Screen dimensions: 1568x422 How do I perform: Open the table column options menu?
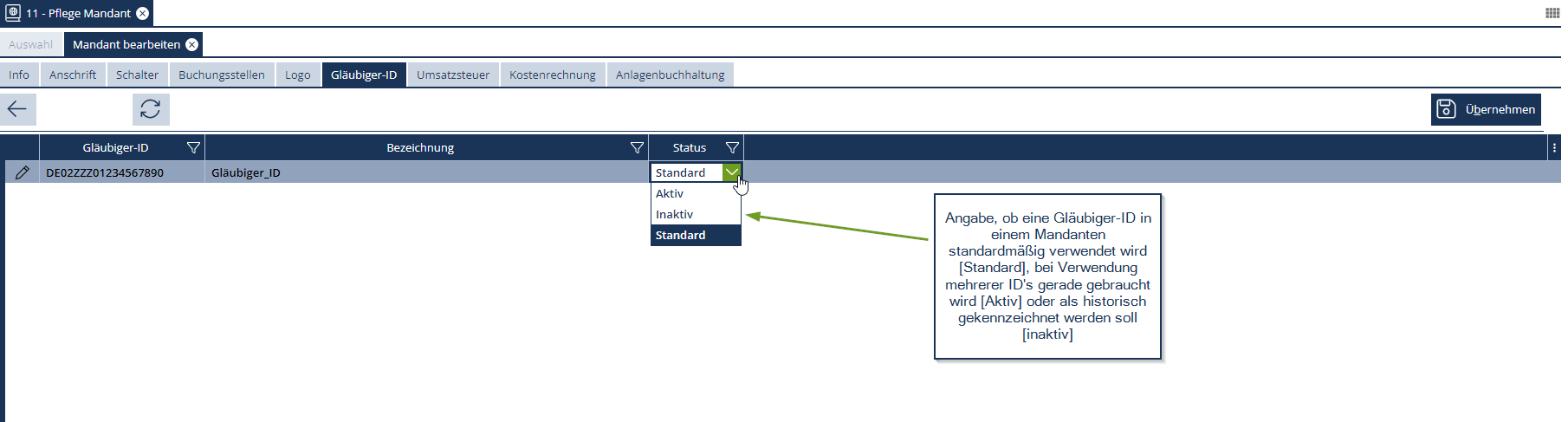pyautogui.click(x=1554, y=148)
